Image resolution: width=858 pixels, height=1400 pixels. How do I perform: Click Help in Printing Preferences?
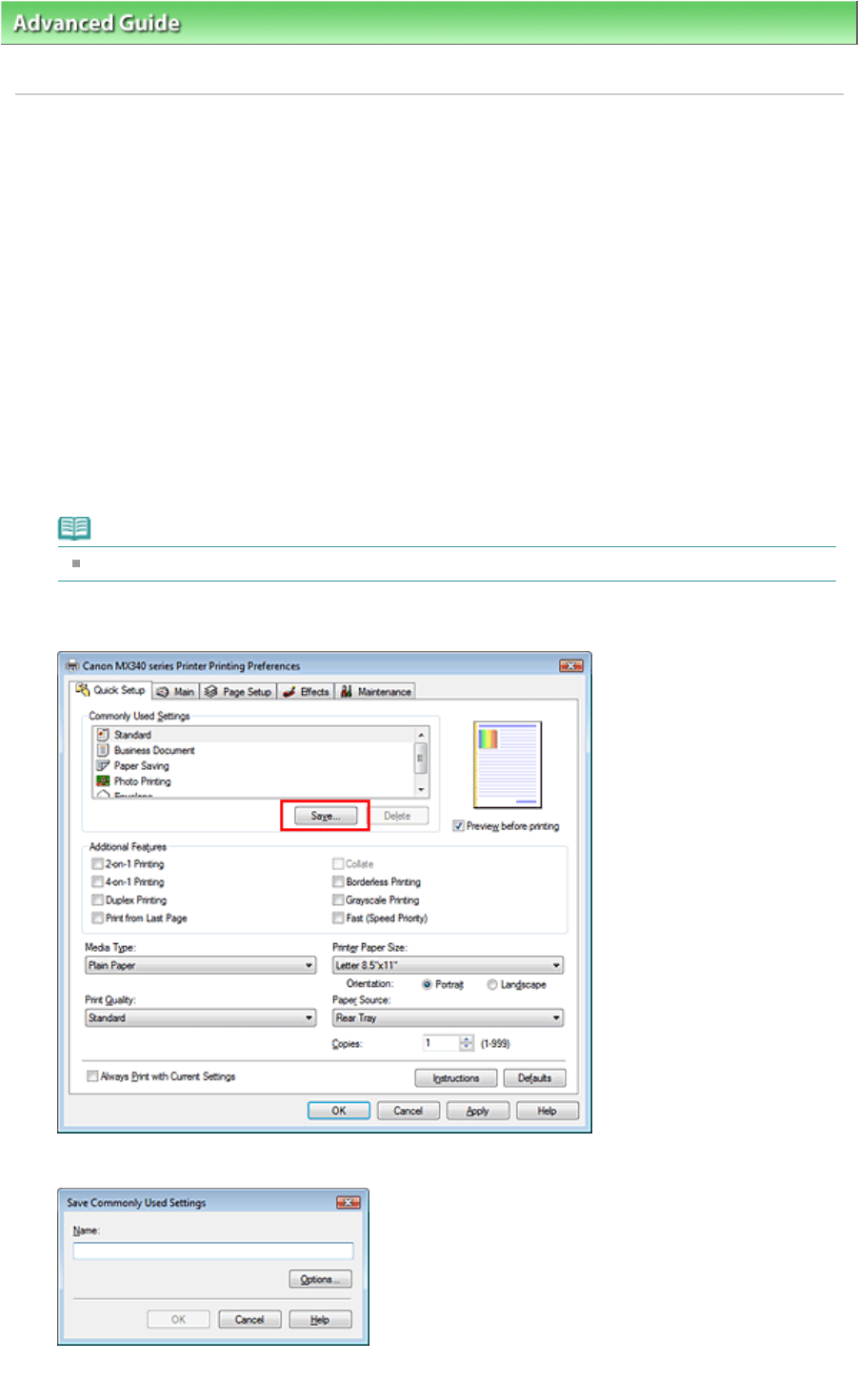coord(548,1111)
